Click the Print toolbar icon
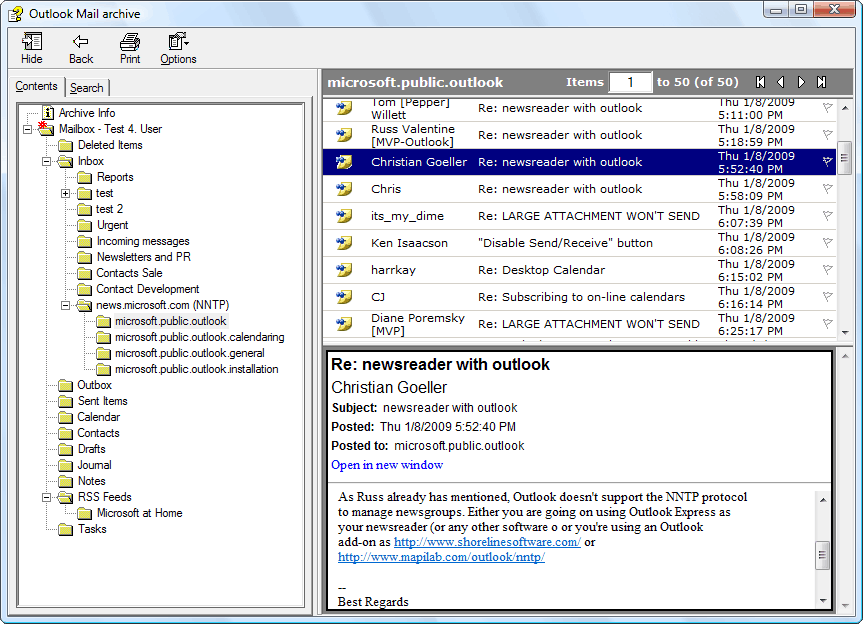 click(130, 42)
